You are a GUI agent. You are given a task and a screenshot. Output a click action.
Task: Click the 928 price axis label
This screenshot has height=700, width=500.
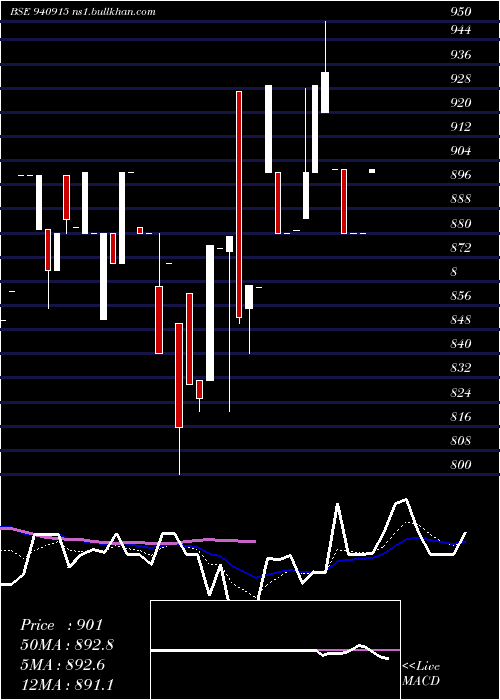pyautogui.click(x=461, y=79)
